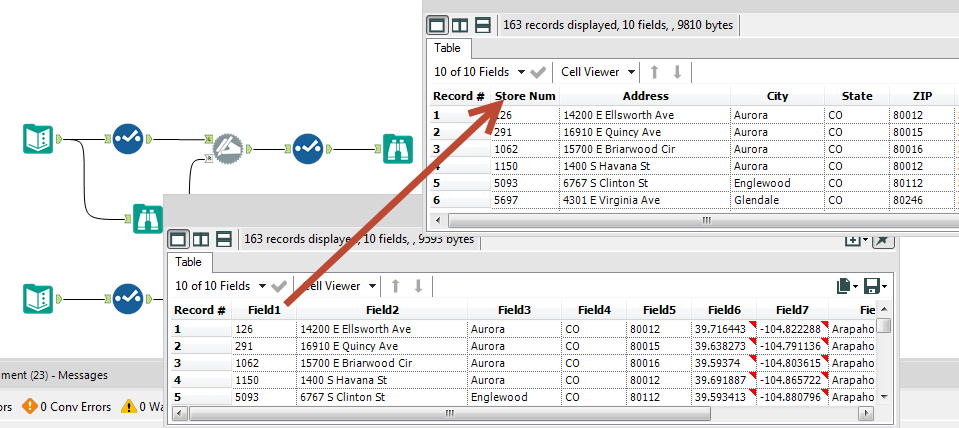The width and height of the screenshot is (959, 428).
Task: Click the Field6 column header
Action: [x=724, y=310]
